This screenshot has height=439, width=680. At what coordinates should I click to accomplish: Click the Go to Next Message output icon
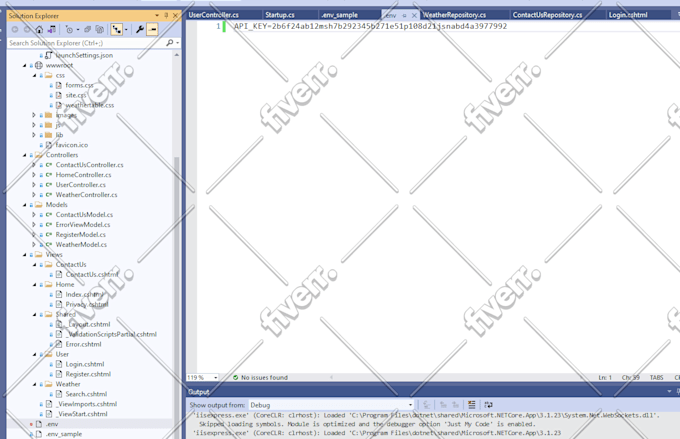[x=455, y=405]
